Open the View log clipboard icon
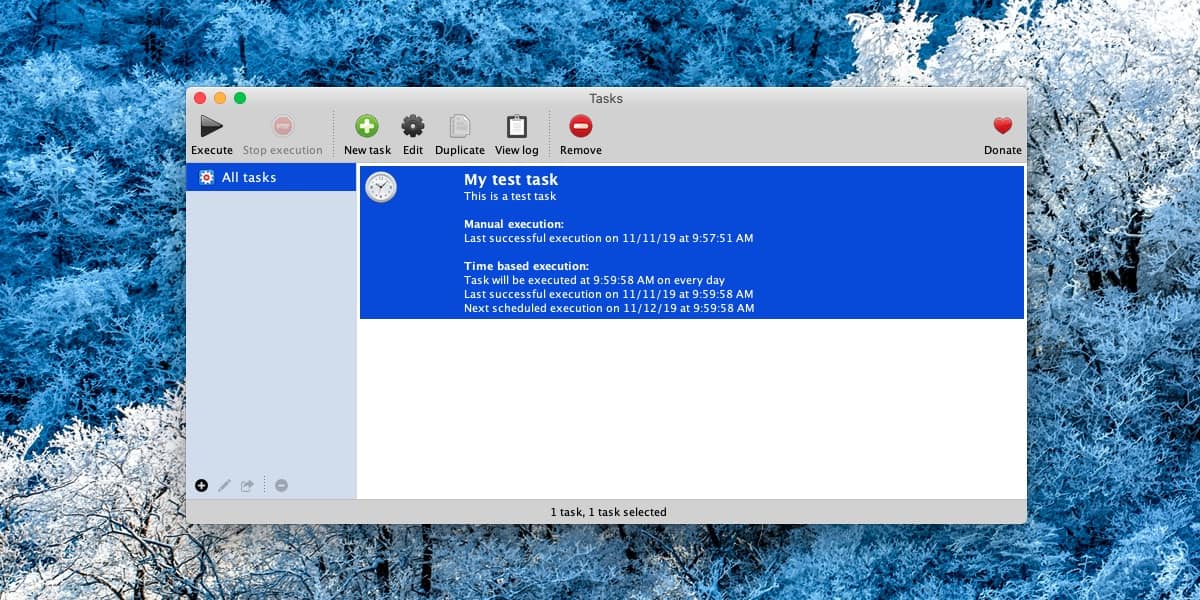This screenshot has width=1200, height=600. pos(516,126)
